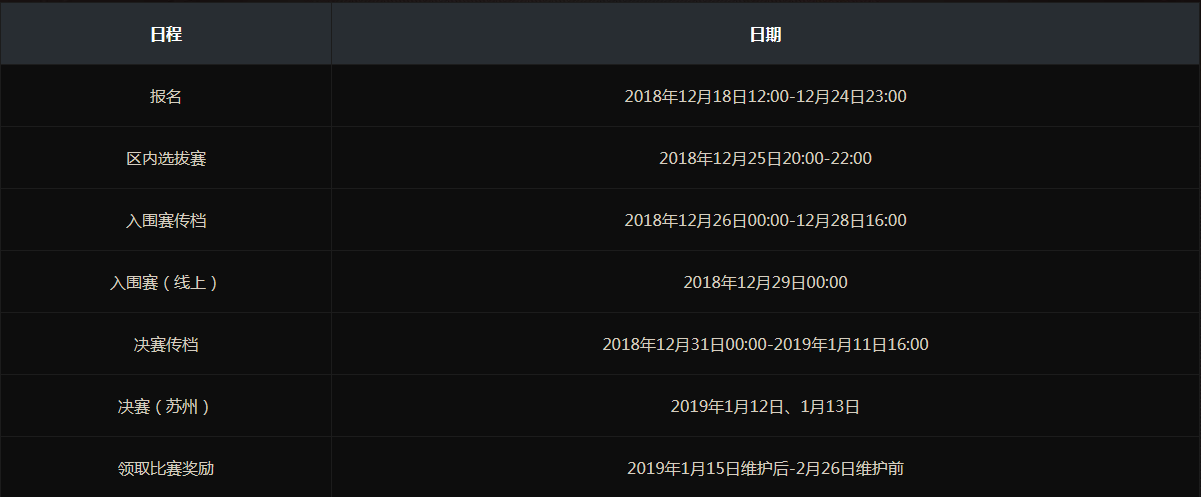Click 2019年1月11日16:00 in 决赛传档 date

[x=852, y=345]
